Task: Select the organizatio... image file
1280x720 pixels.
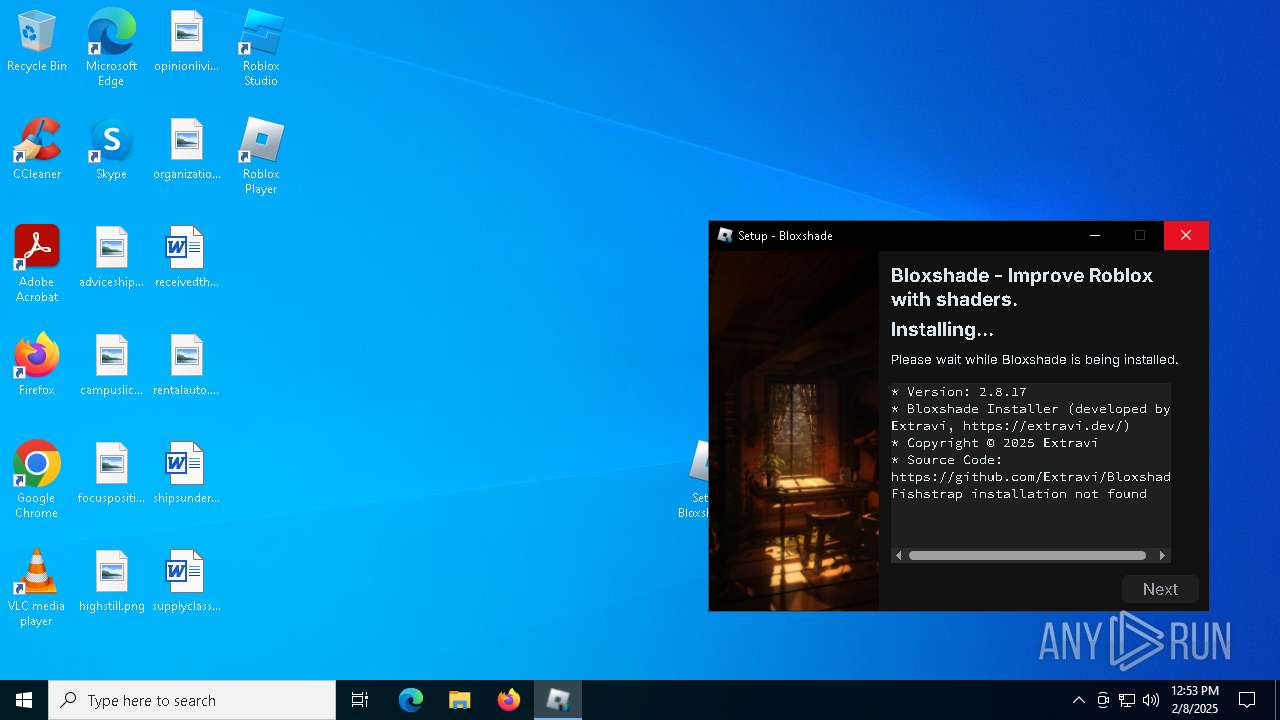Action: pos(186,150)
